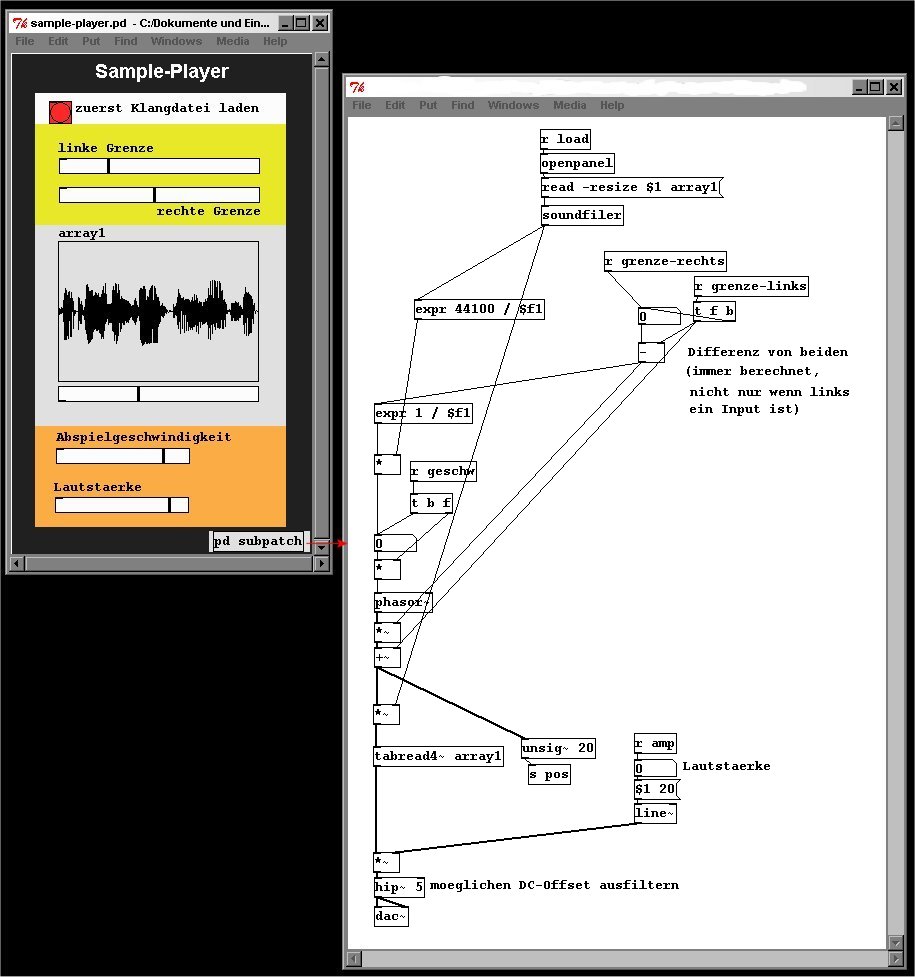
Task: Click the subpatch vertical scrollbar down arrow
Action: [896, 942]
